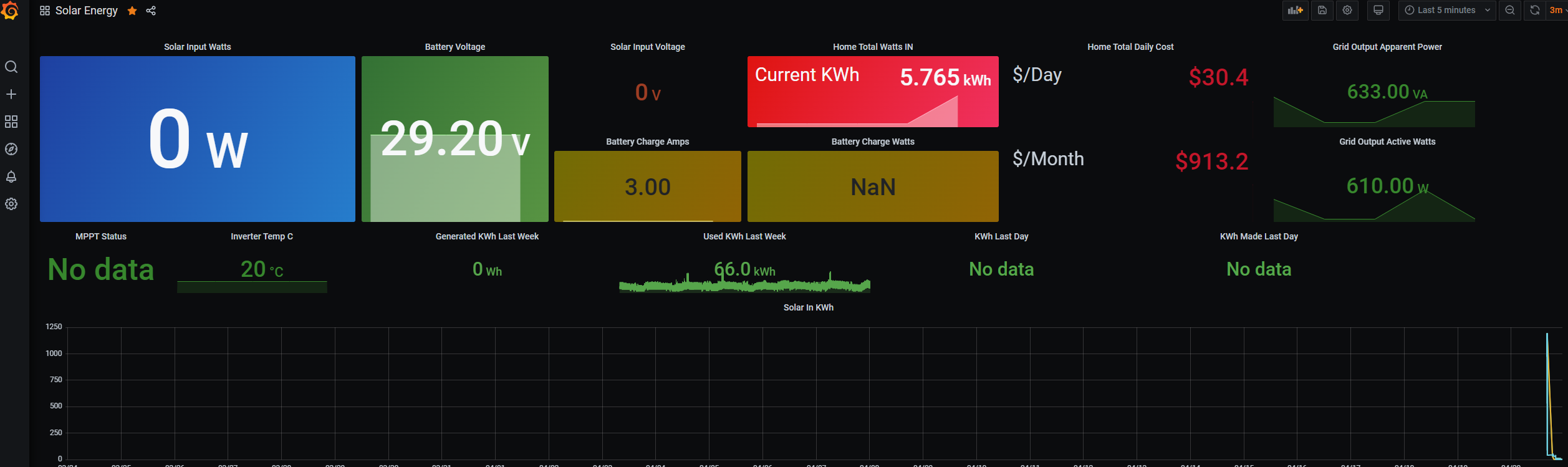Viewport: 1568px width, 467px height.
Task: Open the Home Total Daily Cost panel title
Action: 1130,47
